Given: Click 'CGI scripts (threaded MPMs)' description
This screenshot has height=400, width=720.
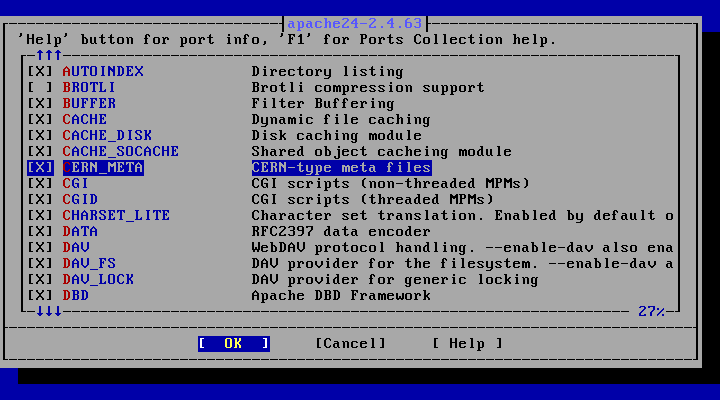Looking at the screenshot, I should click(x=372, y=200).
